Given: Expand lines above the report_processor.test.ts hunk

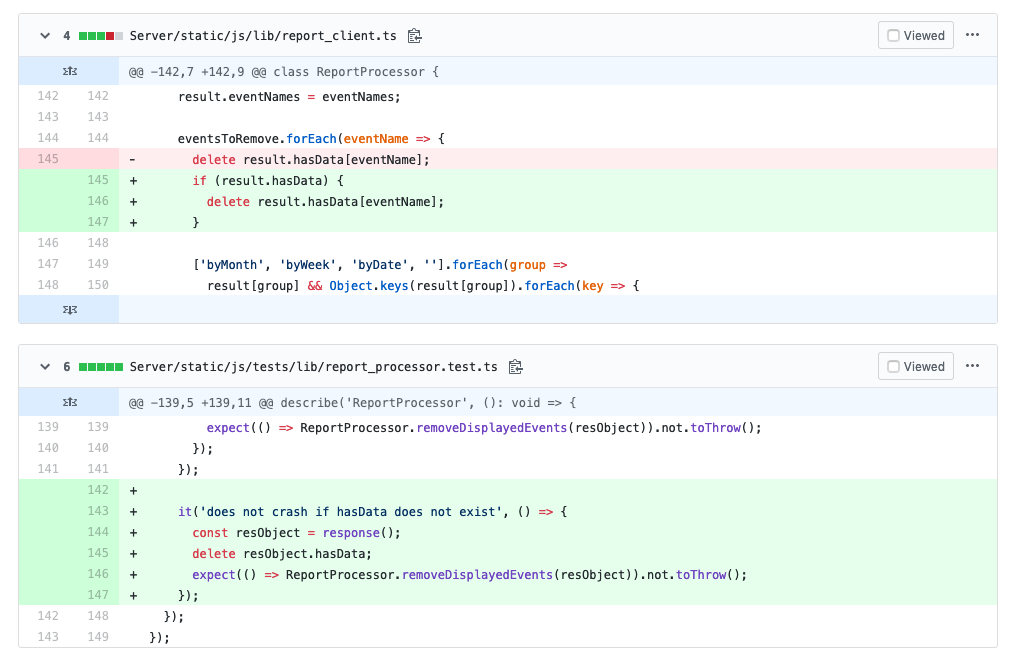Looking at the screenshot, I should 69,402.
